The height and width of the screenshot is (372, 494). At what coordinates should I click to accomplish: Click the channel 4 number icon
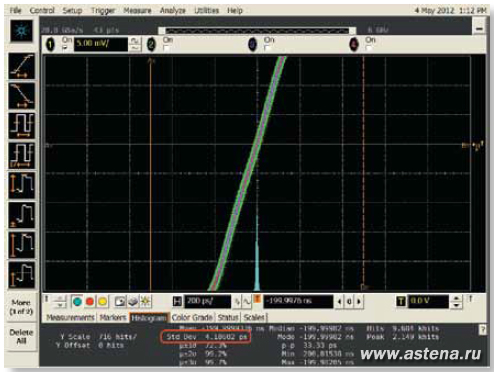(354, 44)
